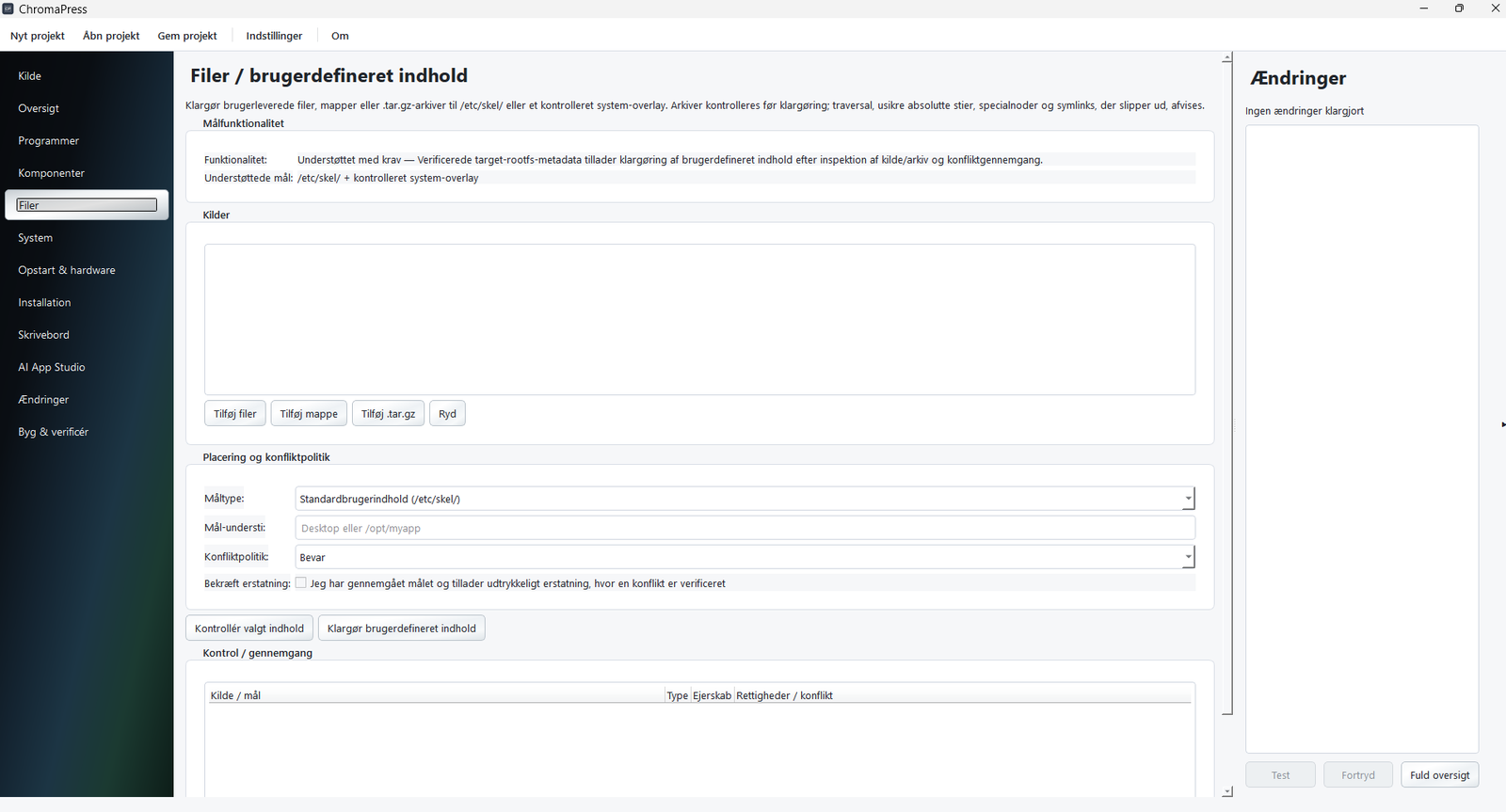1506x812 pixels.
Task: Open the Nyt projekt menu item
Action: (38, 36)
